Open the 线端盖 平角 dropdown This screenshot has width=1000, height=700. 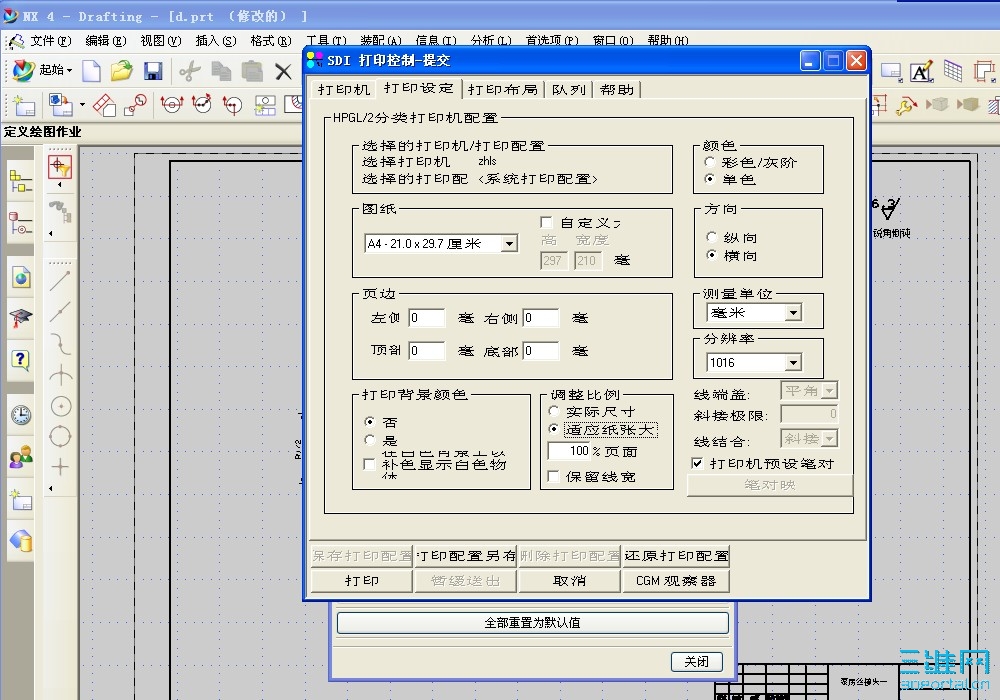click(x=829, y=390)
